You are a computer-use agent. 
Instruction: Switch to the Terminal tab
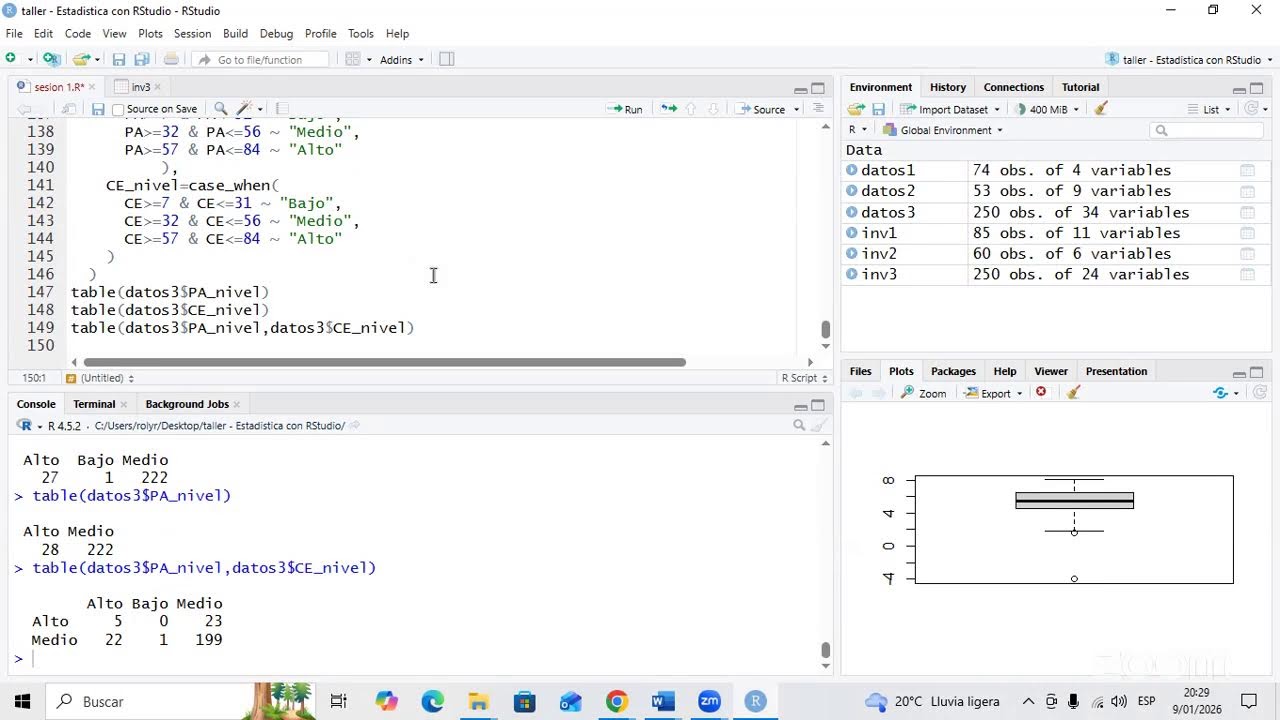[x=94, y=404]
